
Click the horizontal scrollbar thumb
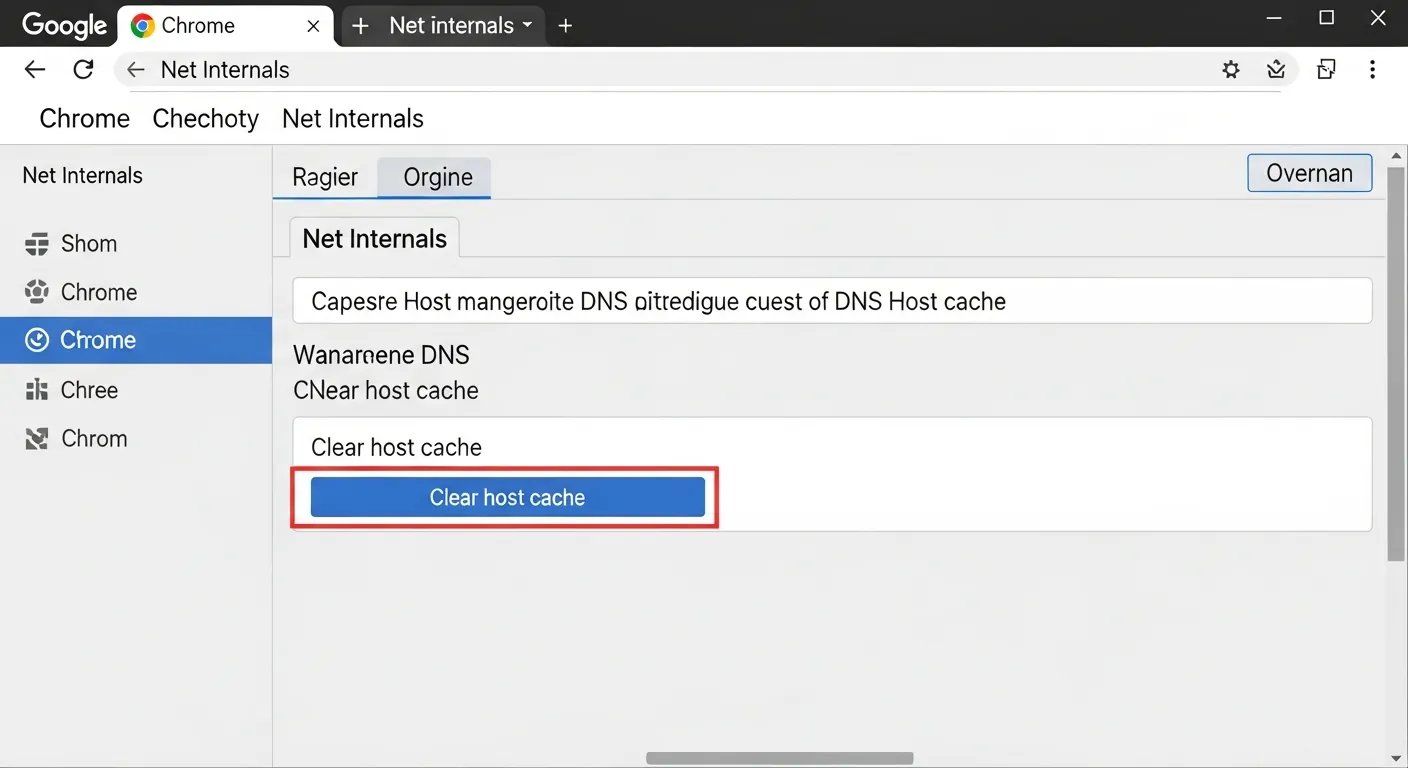780,759
